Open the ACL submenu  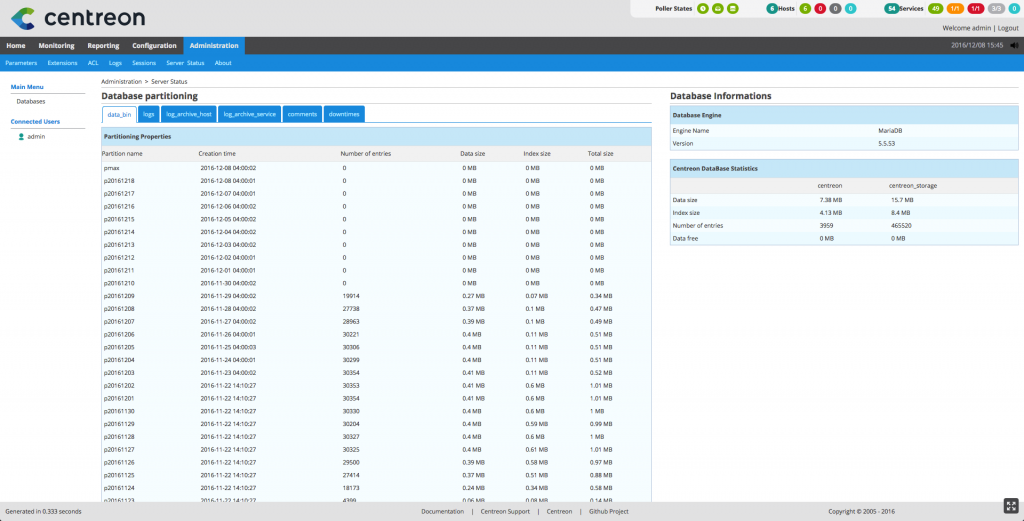[x=93, y=63]
